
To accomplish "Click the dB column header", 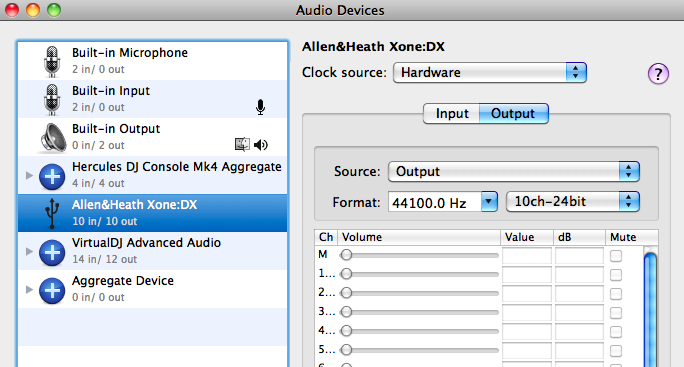I will (578, 237).
